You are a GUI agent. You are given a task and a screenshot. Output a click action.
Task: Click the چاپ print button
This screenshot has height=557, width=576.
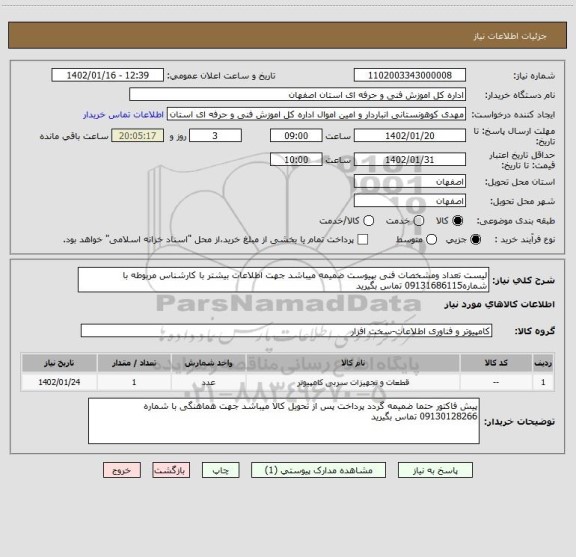point(221,470)
